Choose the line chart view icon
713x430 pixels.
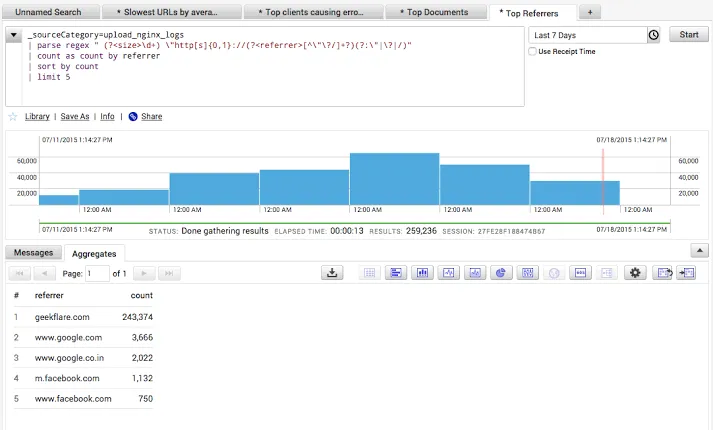tap(449, 273)
